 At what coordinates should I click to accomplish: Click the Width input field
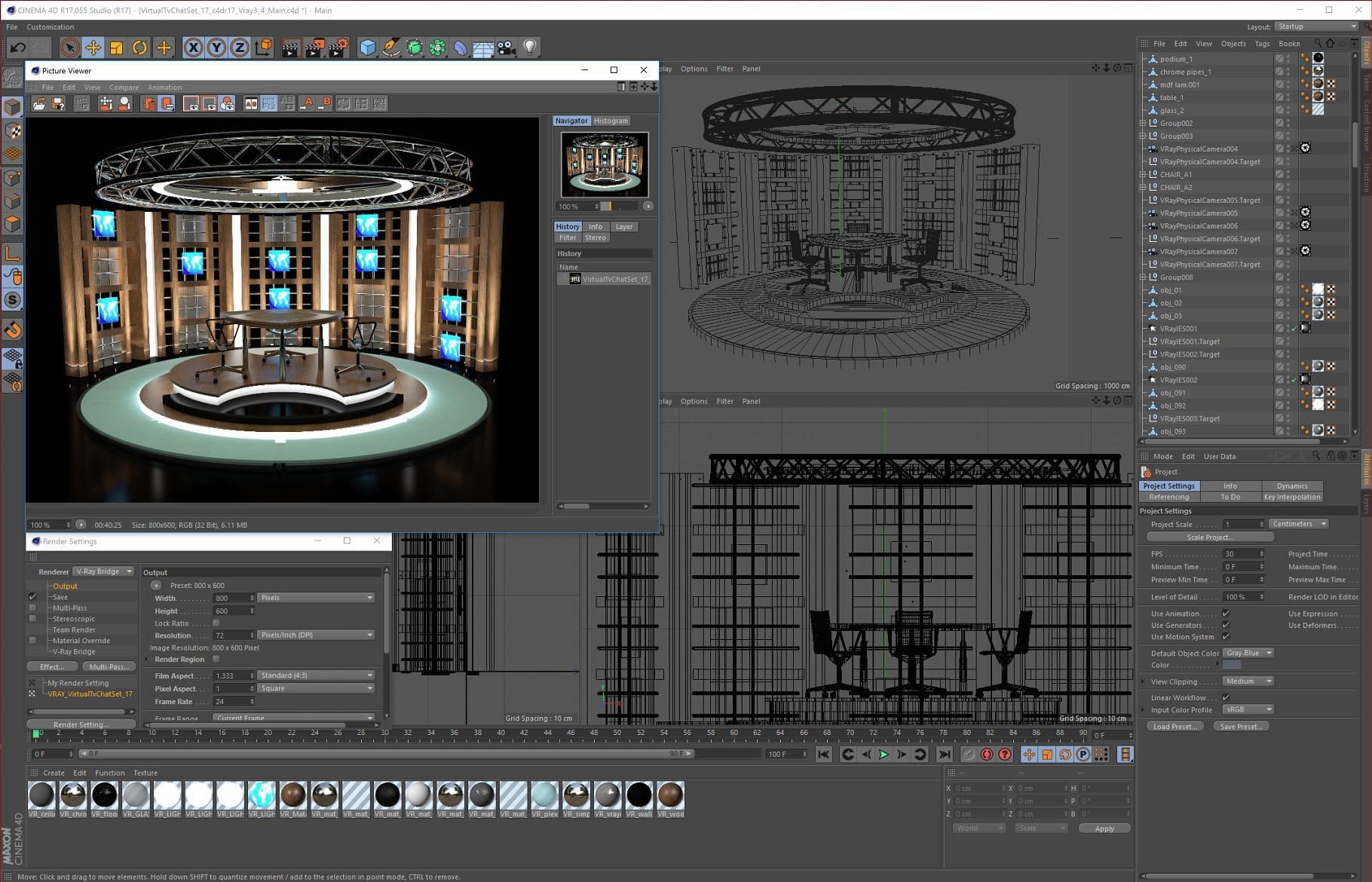234,598
